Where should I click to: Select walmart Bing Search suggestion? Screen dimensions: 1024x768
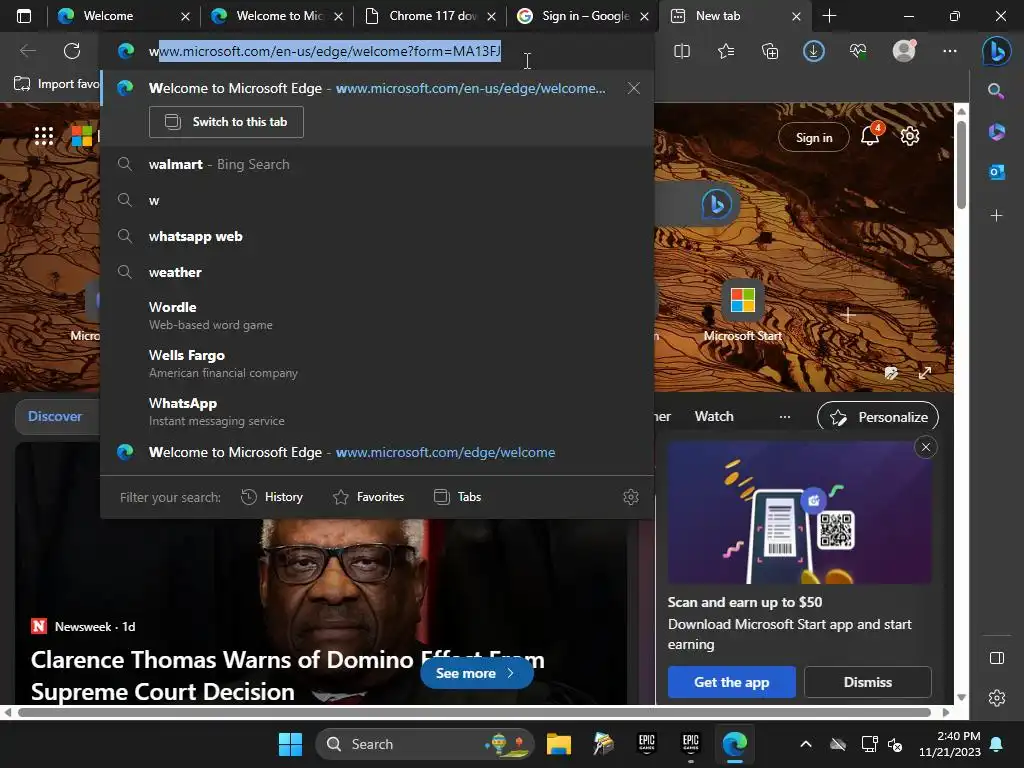[377, 165]
